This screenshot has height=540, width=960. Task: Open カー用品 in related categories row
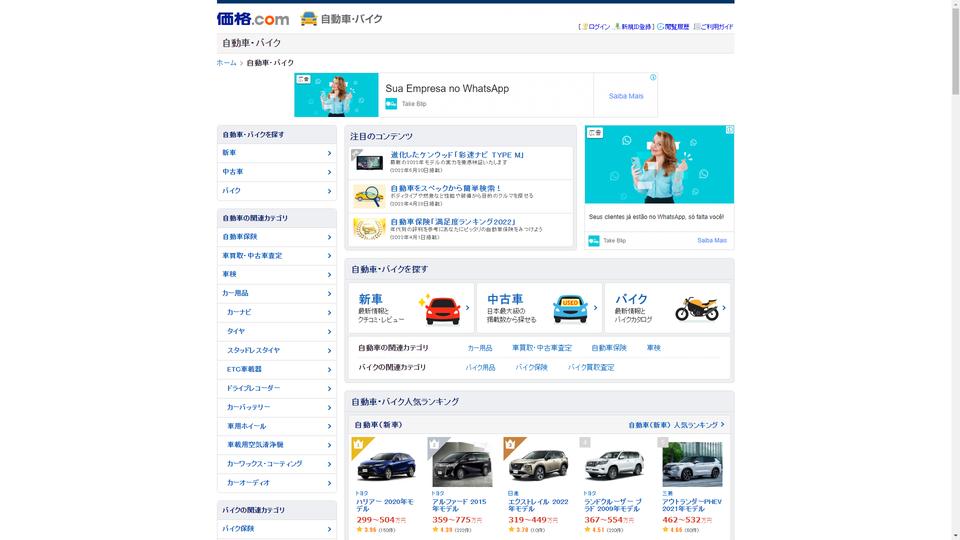click(479, 348)
